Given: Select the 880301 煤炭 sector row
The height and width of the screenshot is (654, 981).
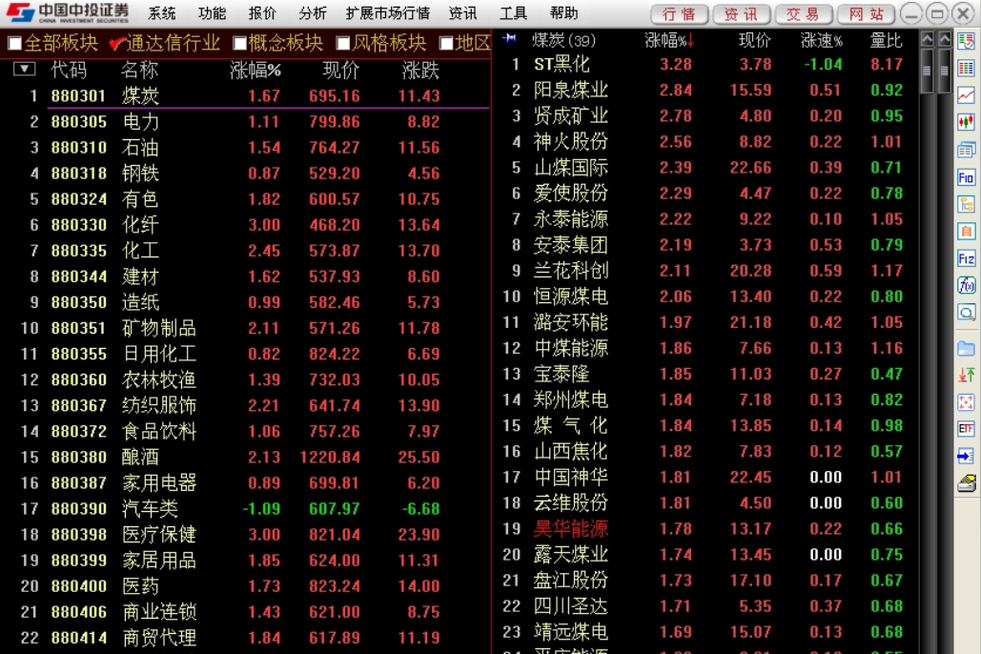Looking at the screenshot, I should [x=245, y=96].
